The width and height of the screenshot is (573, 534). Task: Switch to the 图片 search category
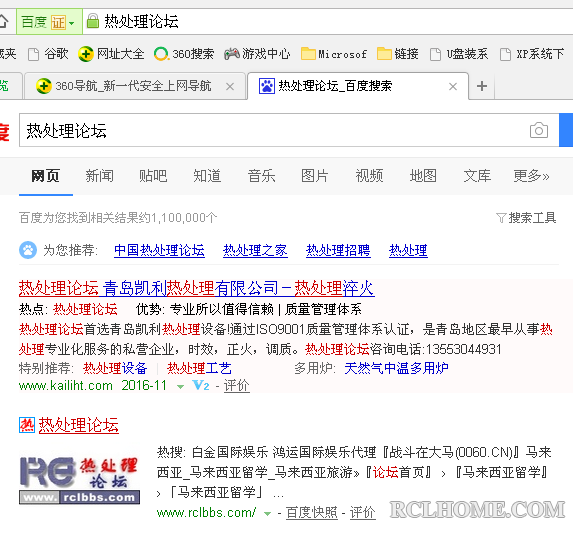315,176
